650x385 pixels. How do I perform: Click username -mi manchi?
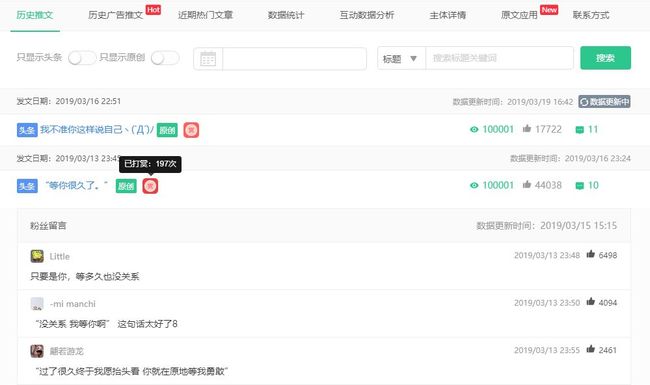tap(73, 304)
